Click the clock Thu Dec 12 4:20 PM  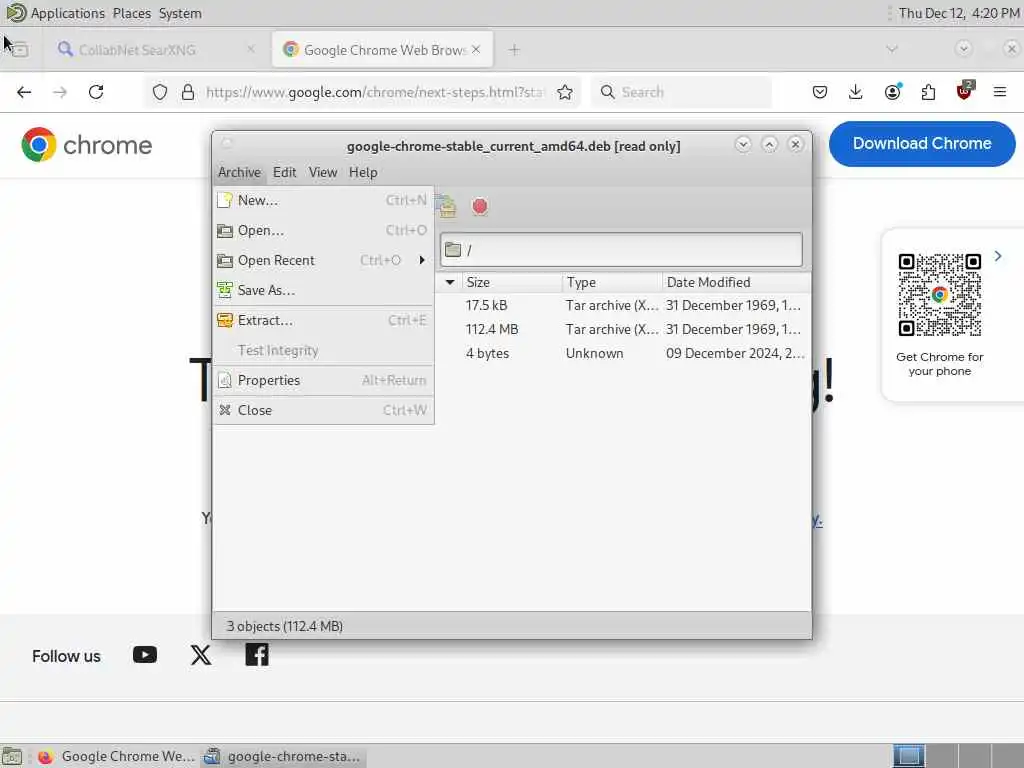(959, 13)
